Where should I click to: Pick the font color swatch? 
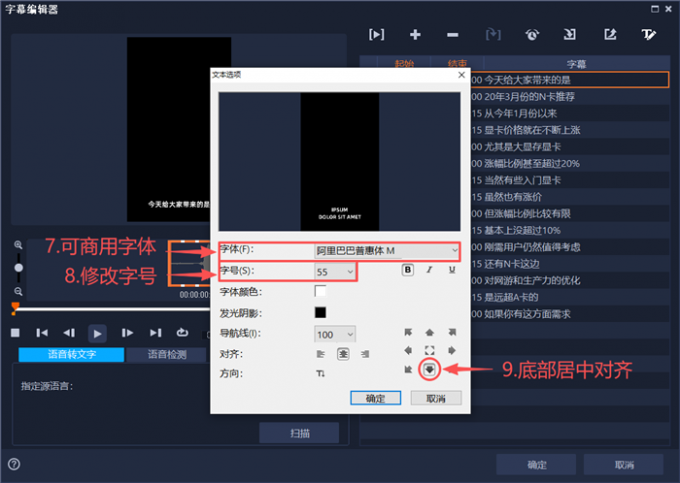tap(320, 291)
